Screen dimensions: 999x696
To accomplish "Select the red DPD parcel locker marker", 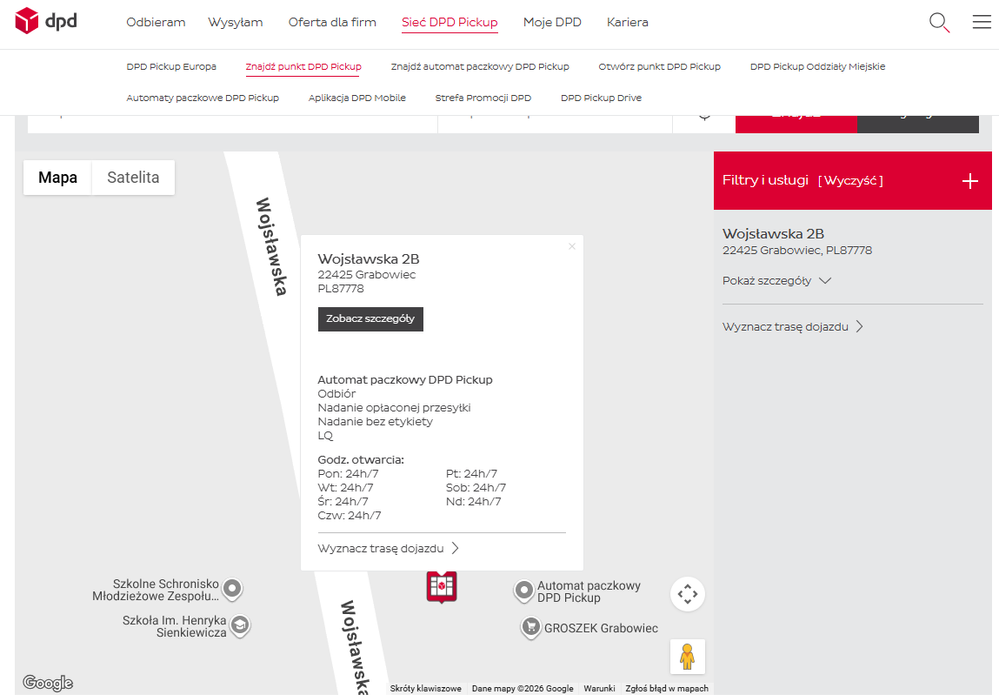I will pos(442,587).
